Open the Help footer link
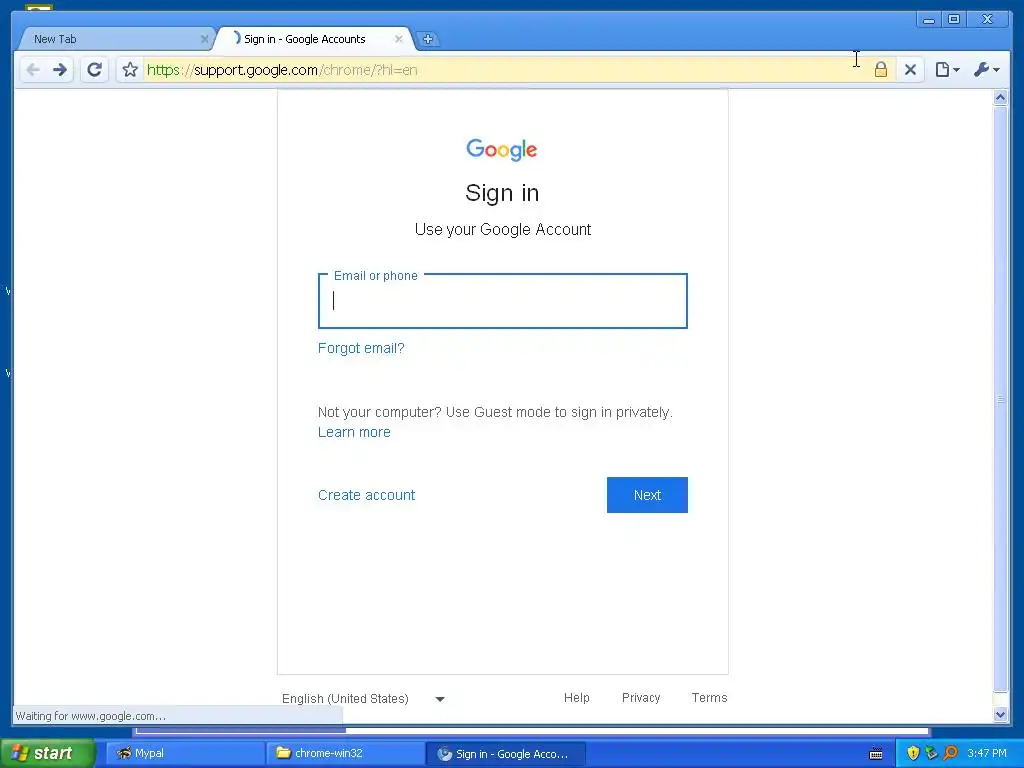 [x=577, y=698]
